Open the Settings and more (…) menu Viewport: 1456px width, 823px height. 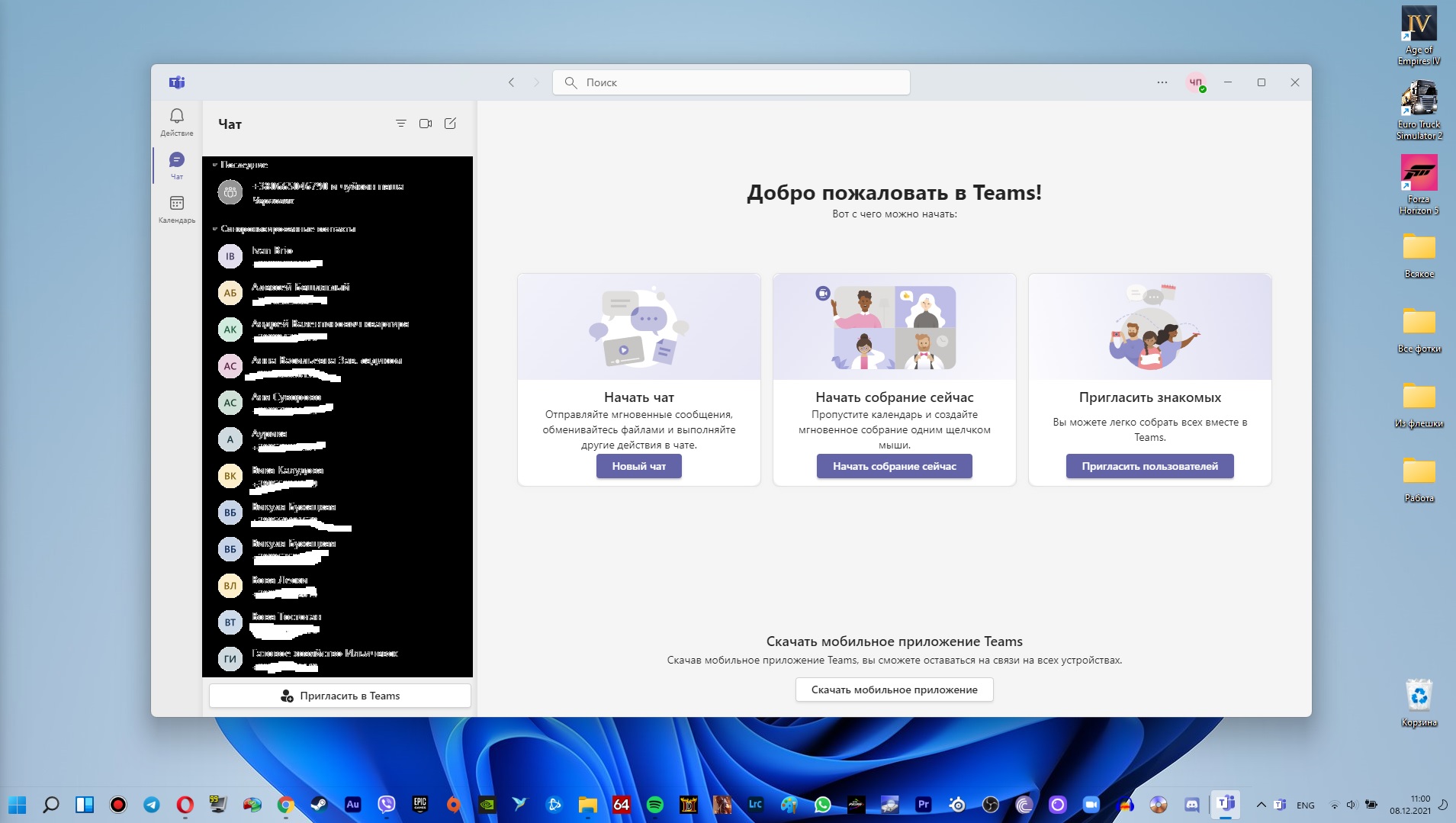click(1162, 82)
